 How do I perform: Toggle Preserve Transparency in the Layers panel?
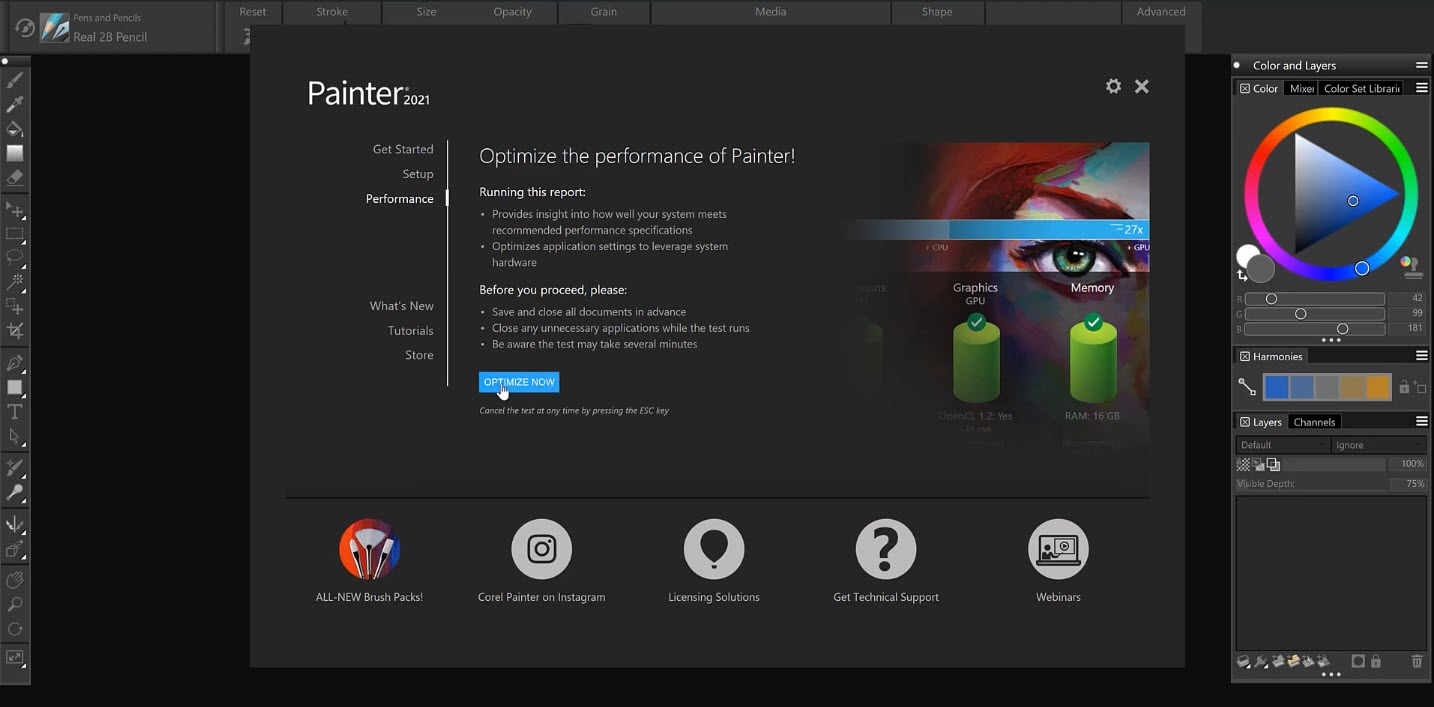[1244, 463]
